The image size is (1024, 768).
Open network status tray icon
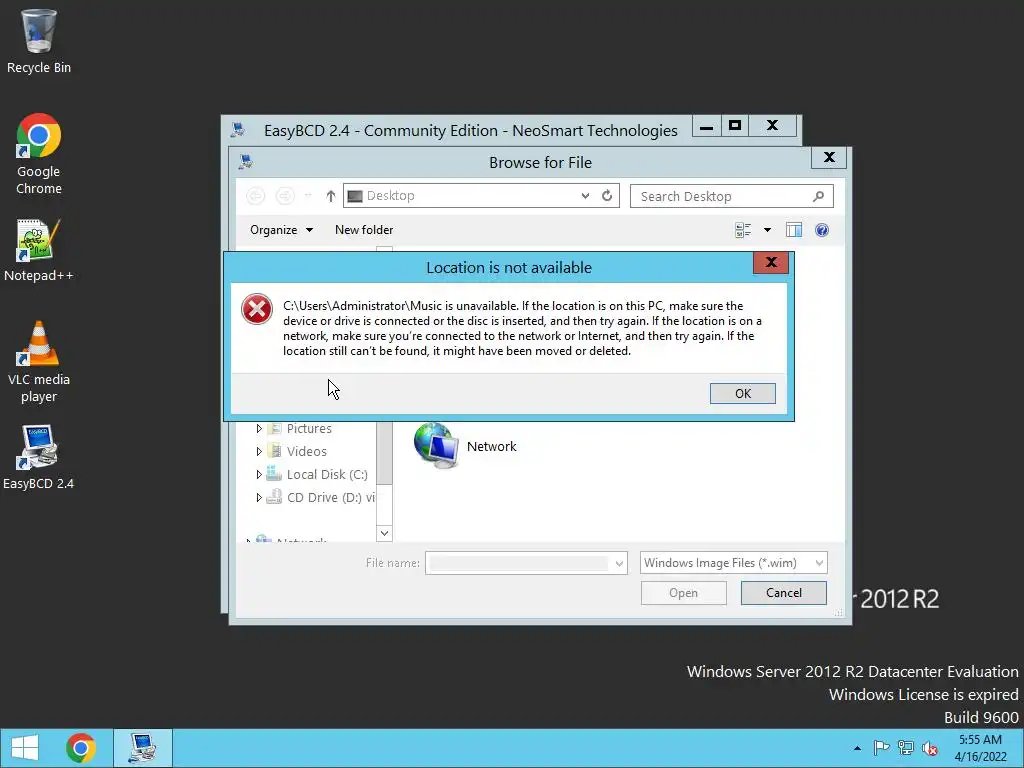[906, 748]
